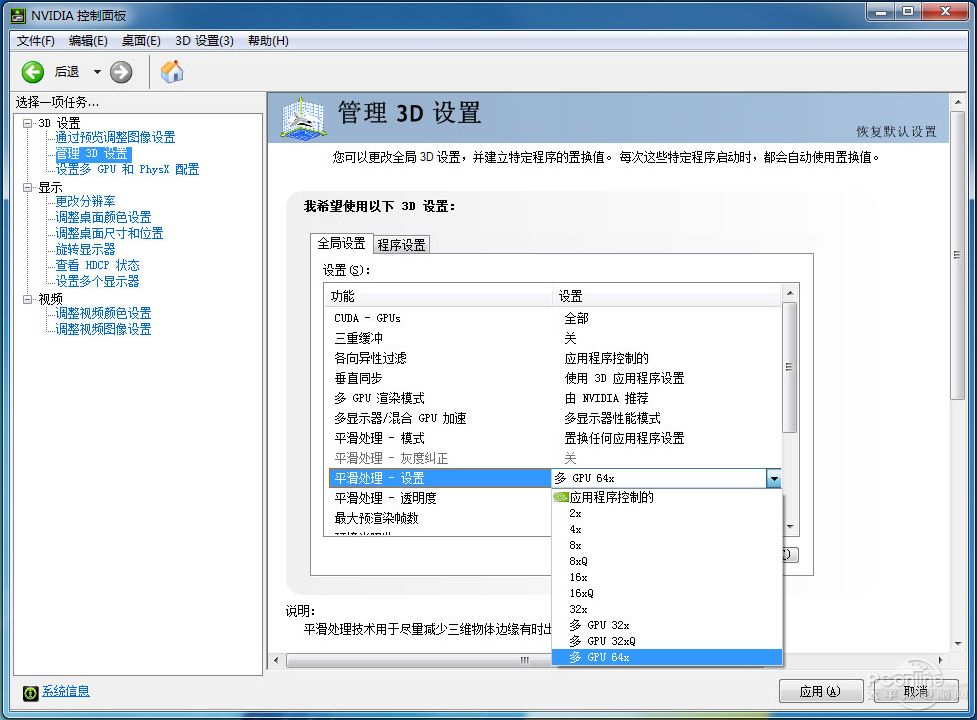Open 文件(F) menu
The height and width of the screenshot is (720, 977).
click(x=36, y=40)
